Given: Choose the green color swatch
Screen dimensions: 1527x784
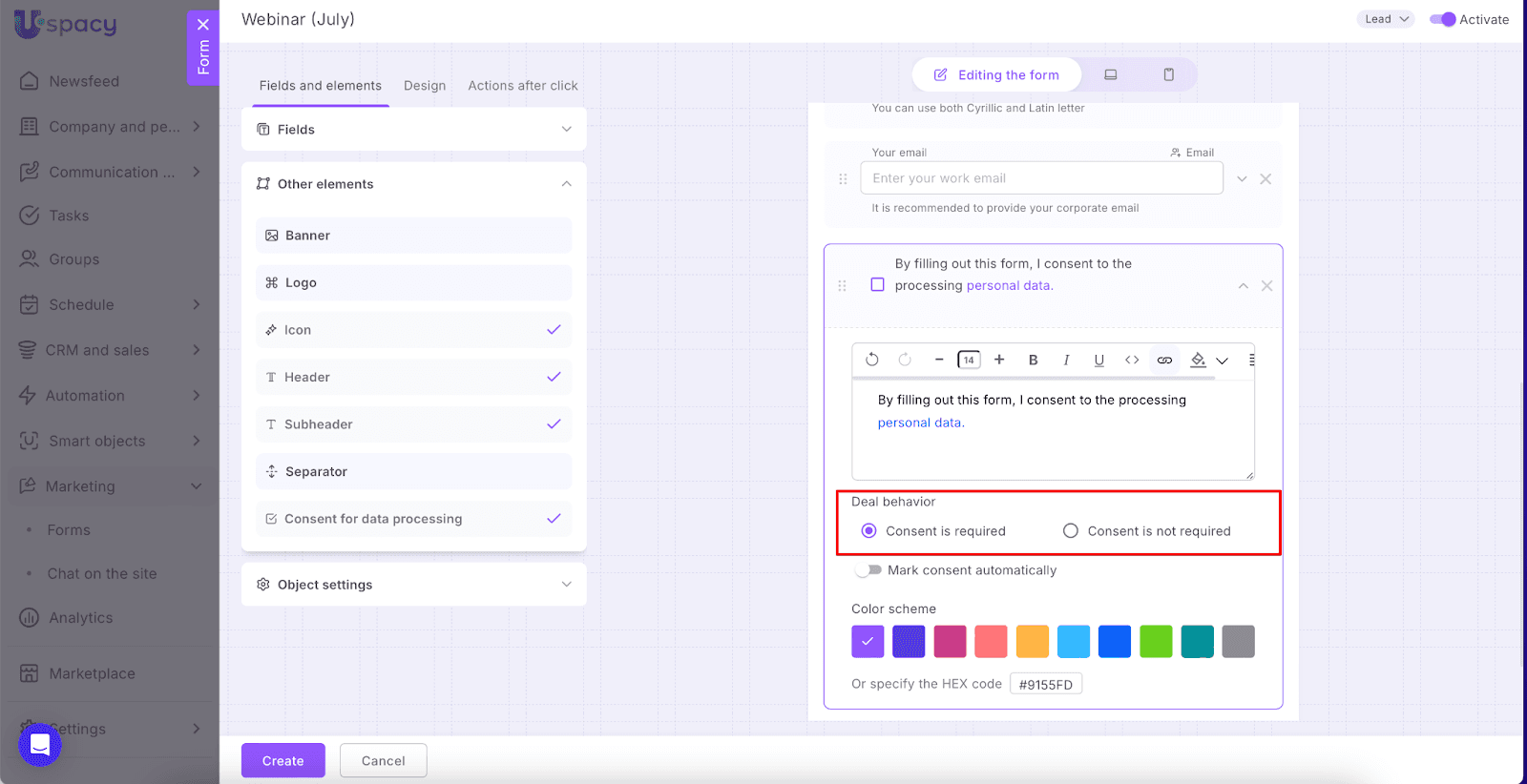Looking at the screenshot, I should point(1156,642).
